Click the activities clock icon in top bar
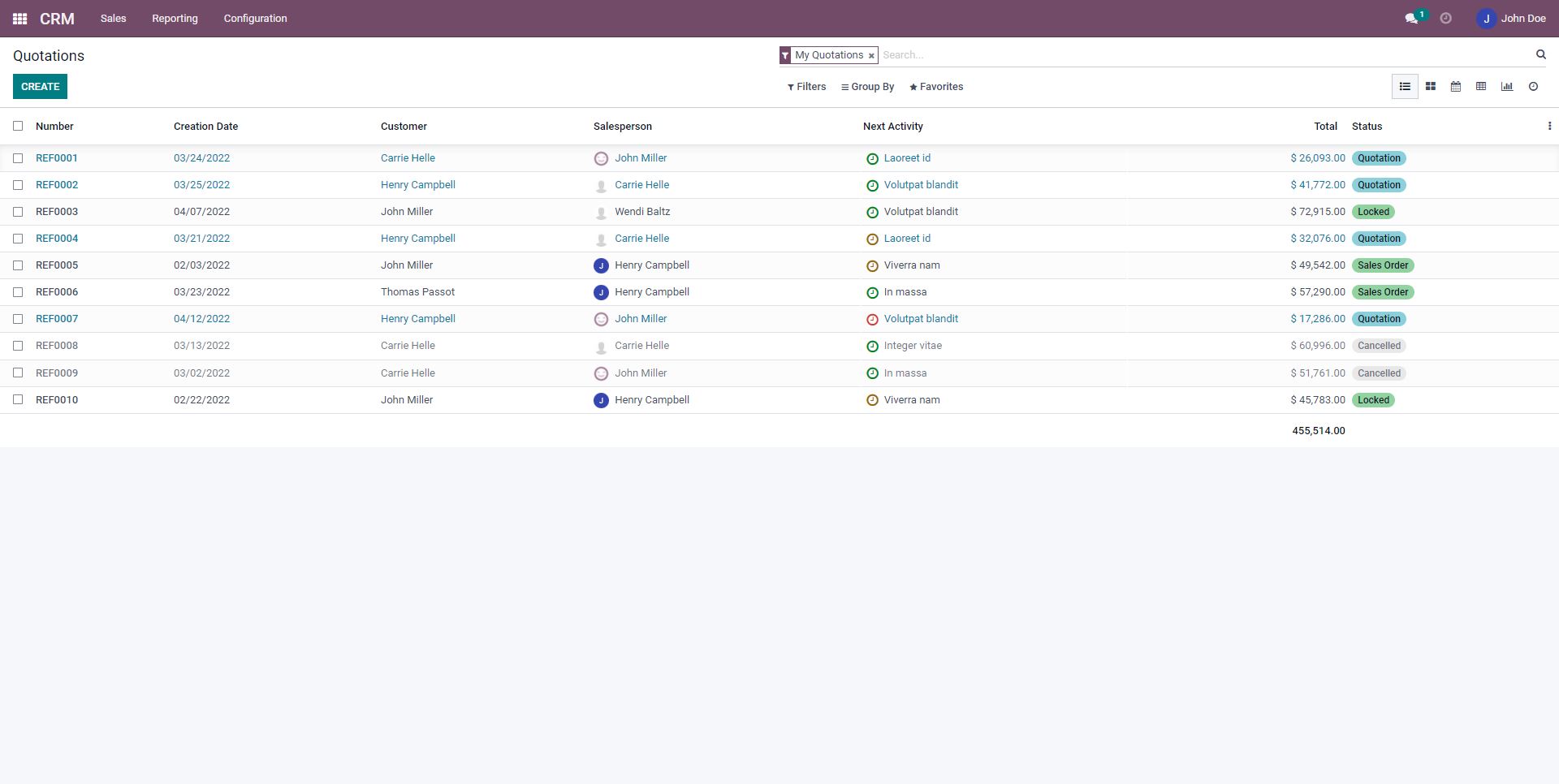This screenshot has height=784, width=1559. tap(1445, 19)
